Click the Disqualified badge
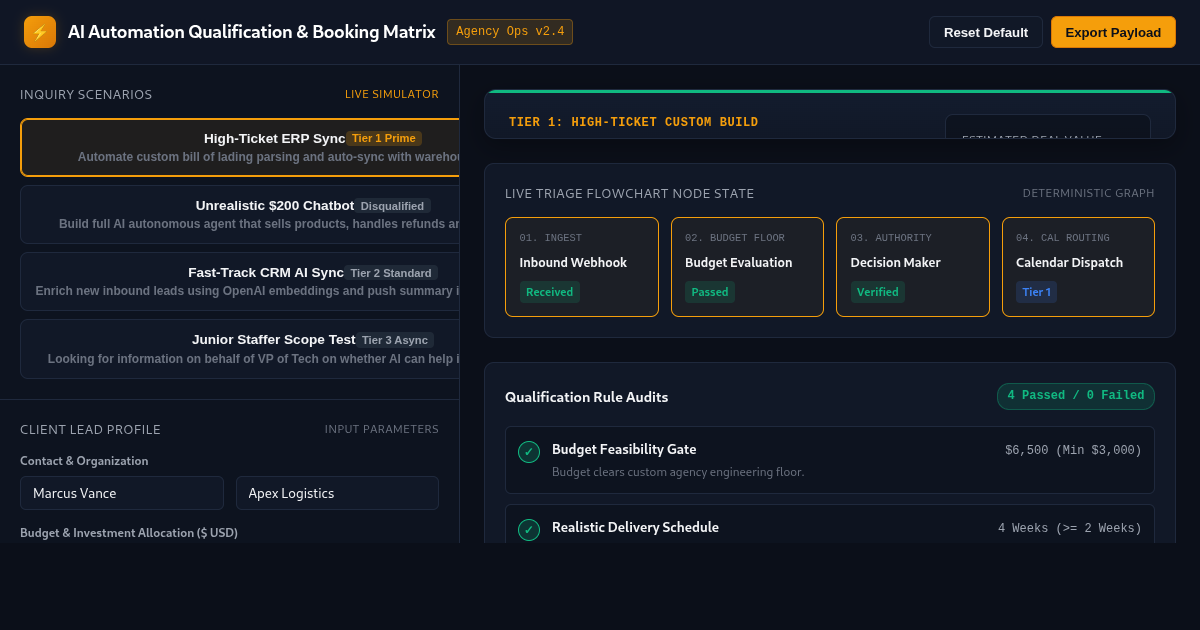Viewport: 1200px width, 630px height. pos(392,206)
